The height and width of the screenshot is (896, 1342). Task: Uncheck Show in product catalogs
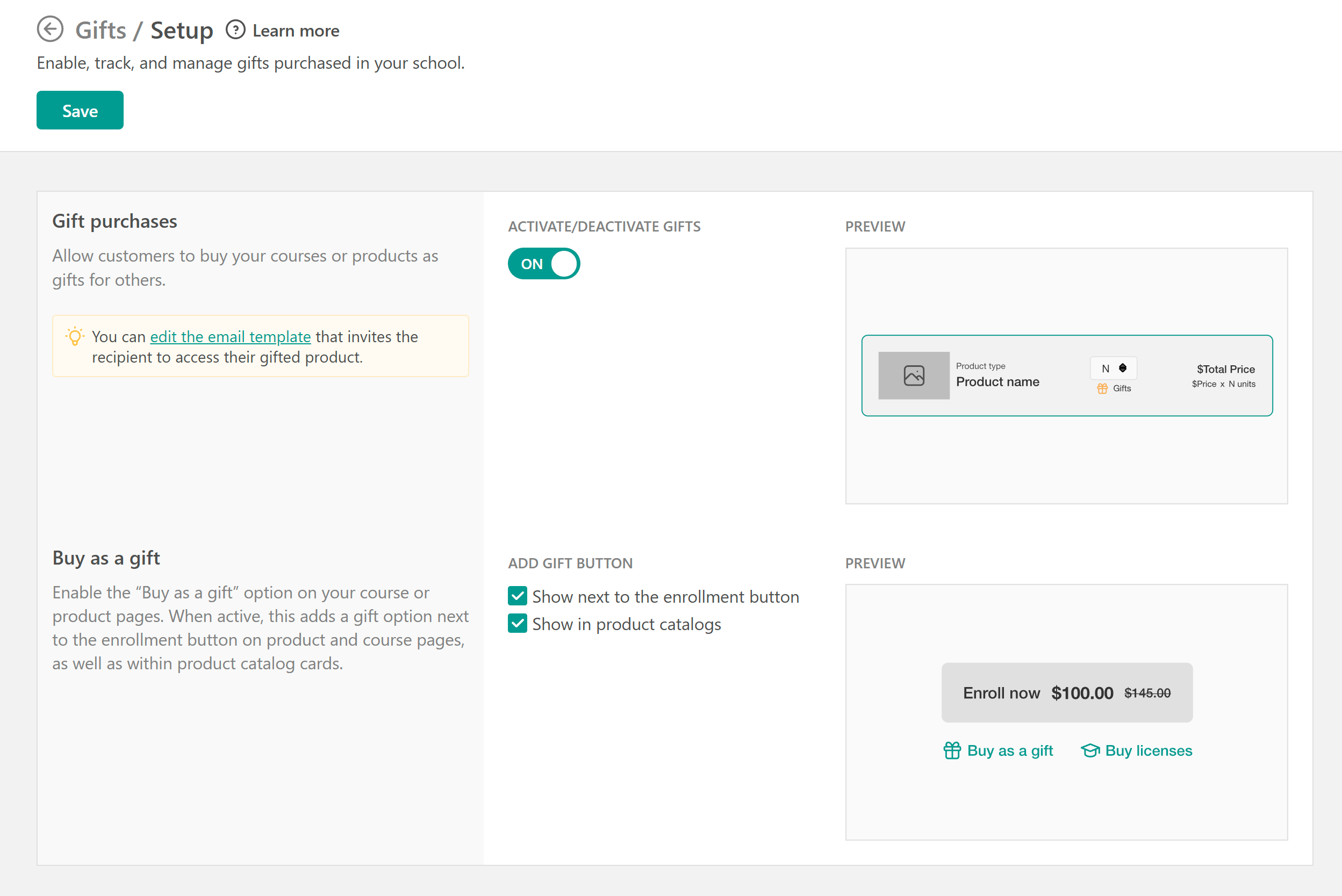point(517,624)
